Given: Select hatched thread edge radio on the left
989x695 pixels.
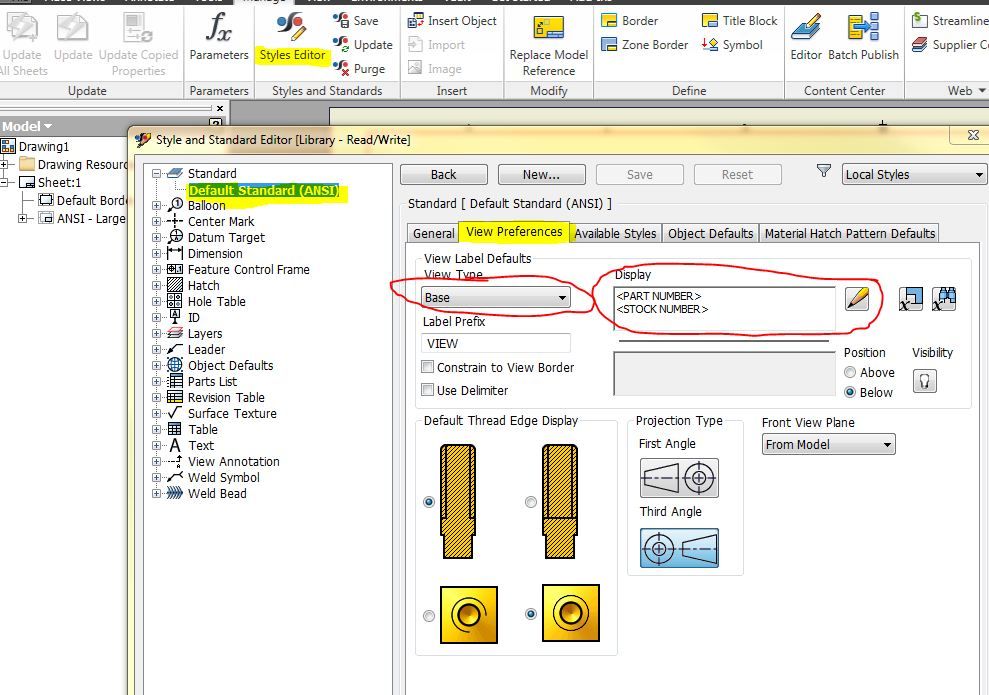Looking at the screenshot, I should [x=429, y=502].
